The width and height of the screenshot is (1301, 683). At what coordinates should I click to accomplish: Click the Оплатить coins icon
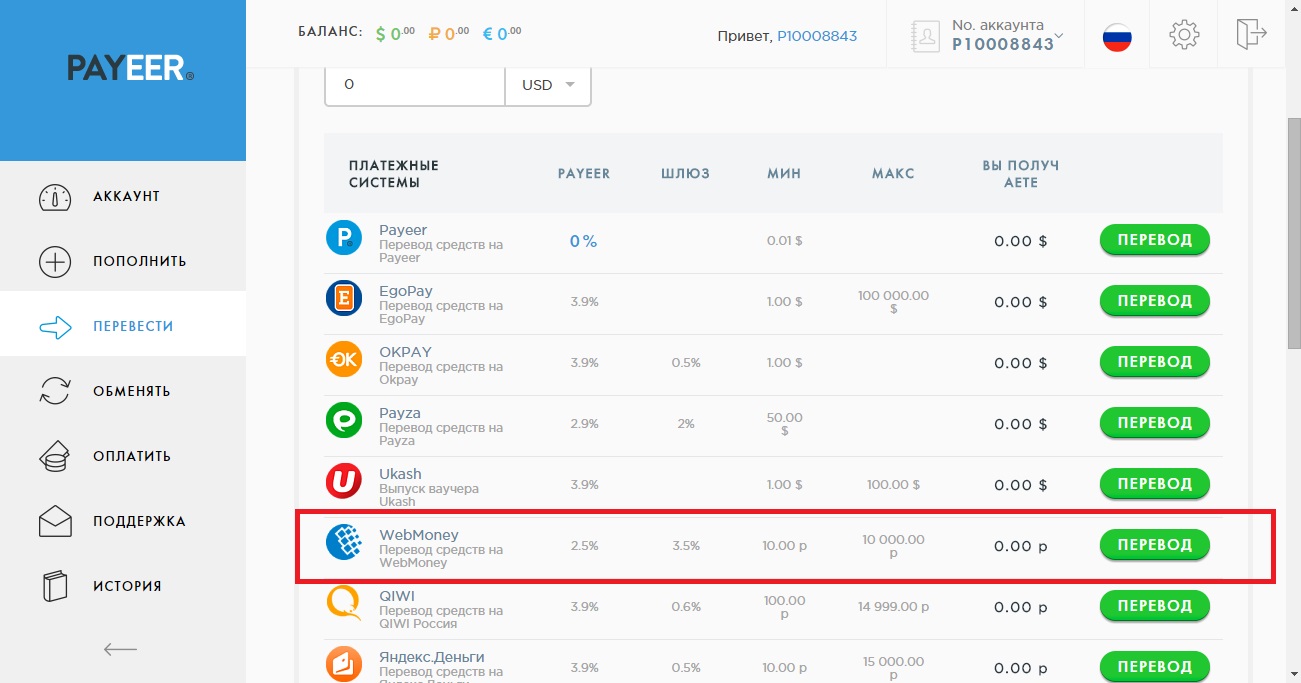[x=55, y=456]
